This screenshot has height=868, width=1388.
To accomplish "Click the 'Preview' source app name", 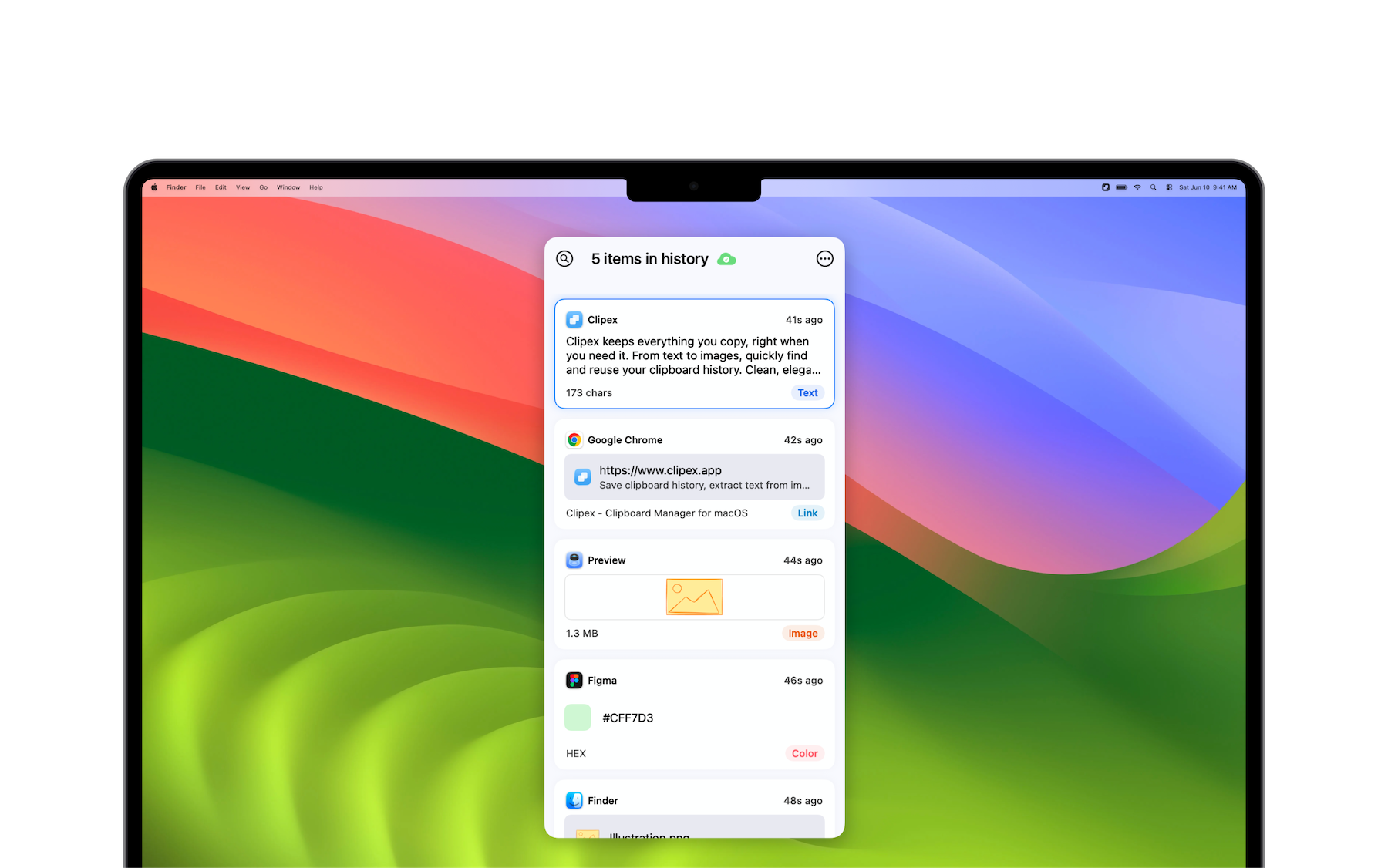I will coord(606,560).
